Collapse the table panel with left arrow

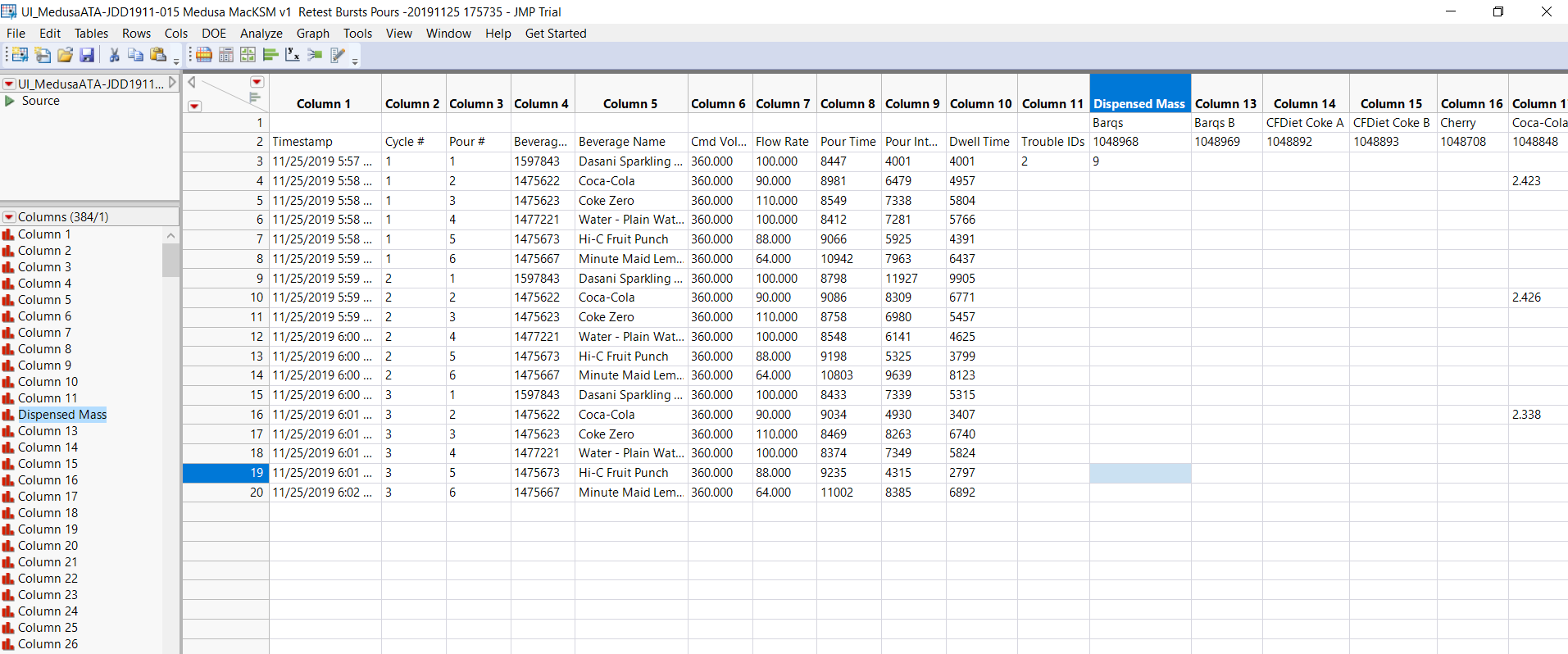(x=192, y=82)
